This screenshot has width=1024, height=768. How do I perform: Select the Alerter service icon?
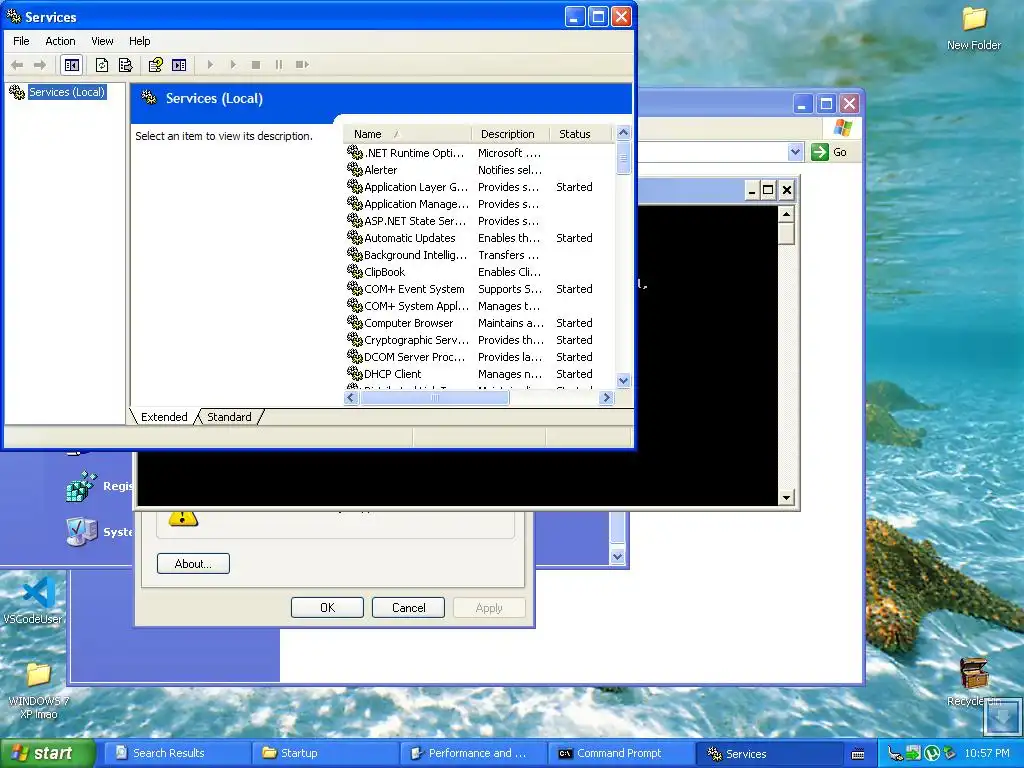point(355,169)
